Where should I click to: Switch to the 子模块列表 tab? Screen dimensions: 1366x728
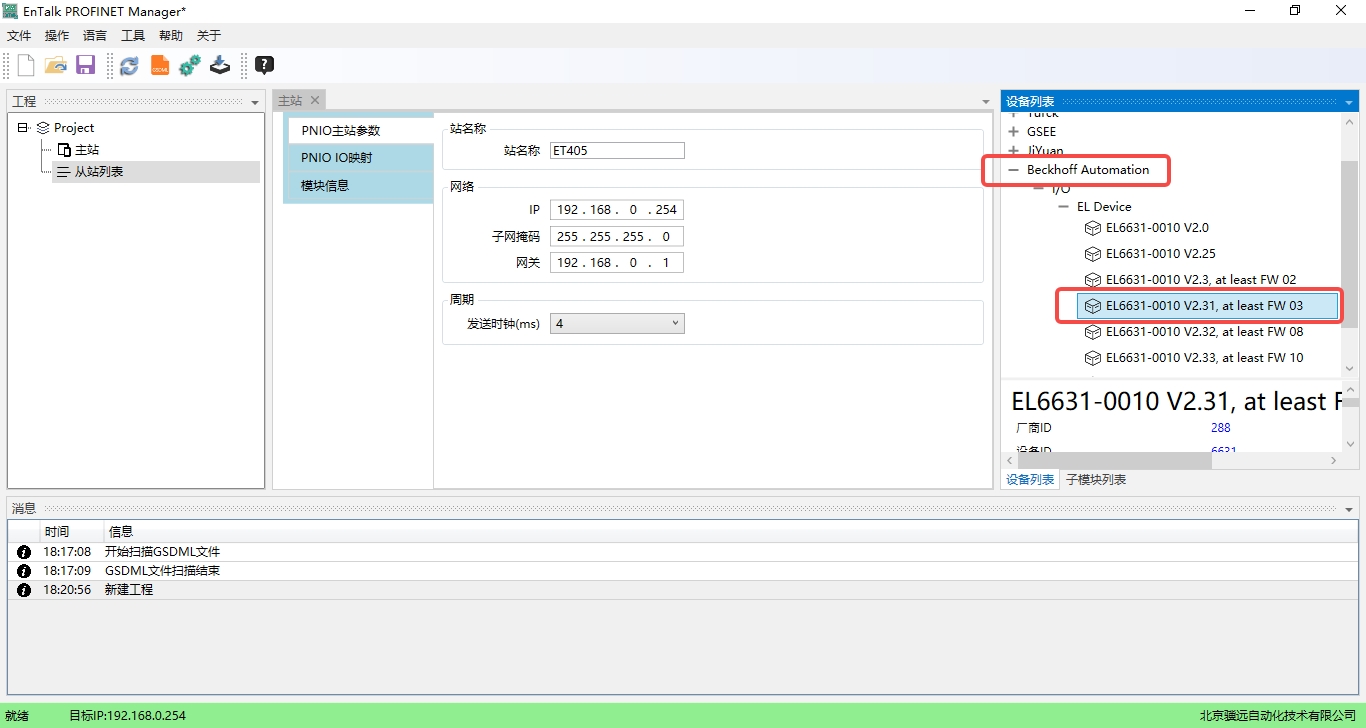click(1096, 480)
